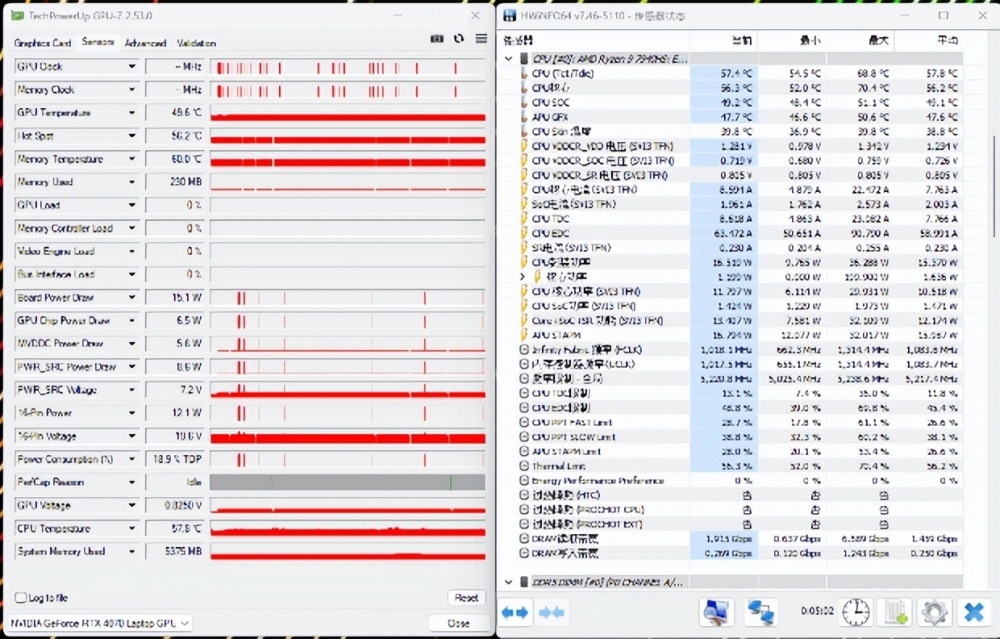
Task: Click the CPU (Tctl/Tdie) thermometer icon
Action: 524,73
